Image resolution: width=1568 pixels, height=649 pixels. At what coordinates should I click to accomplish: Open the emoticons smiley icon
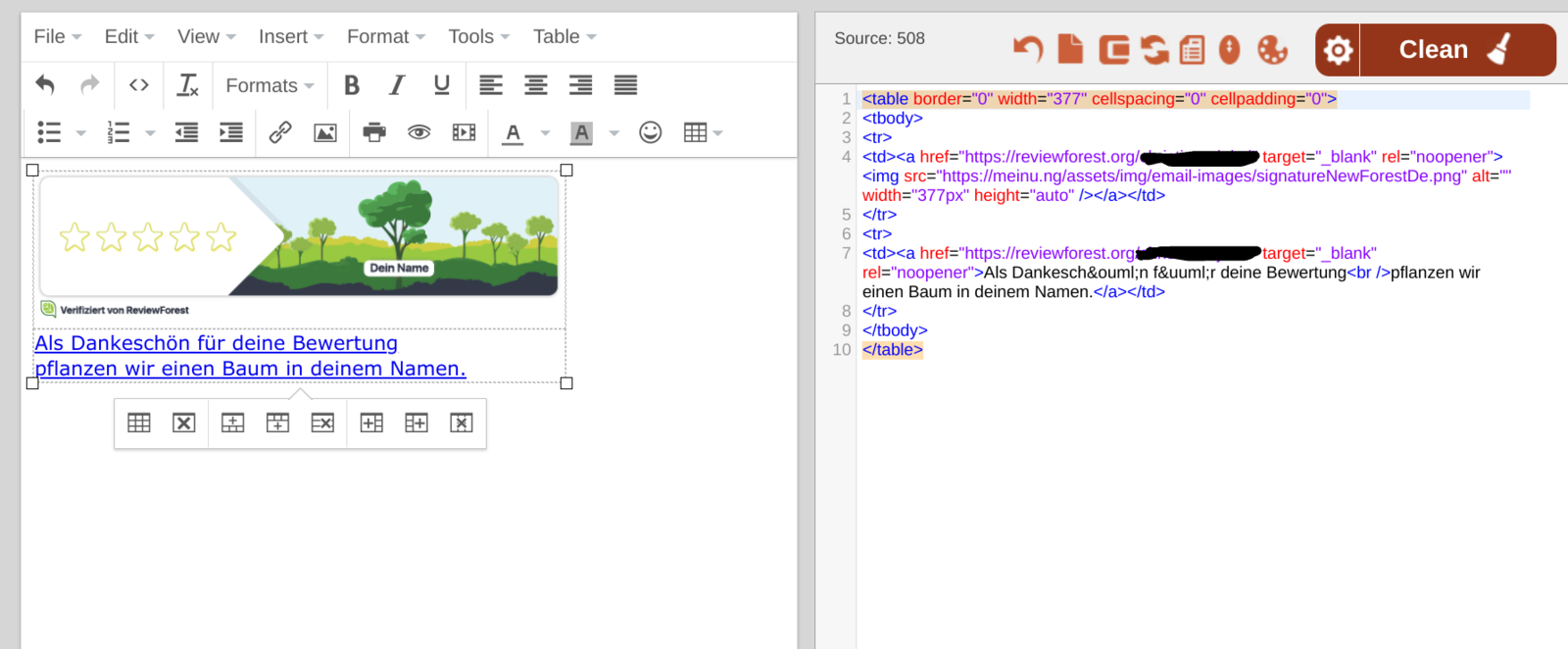point(650,132)
